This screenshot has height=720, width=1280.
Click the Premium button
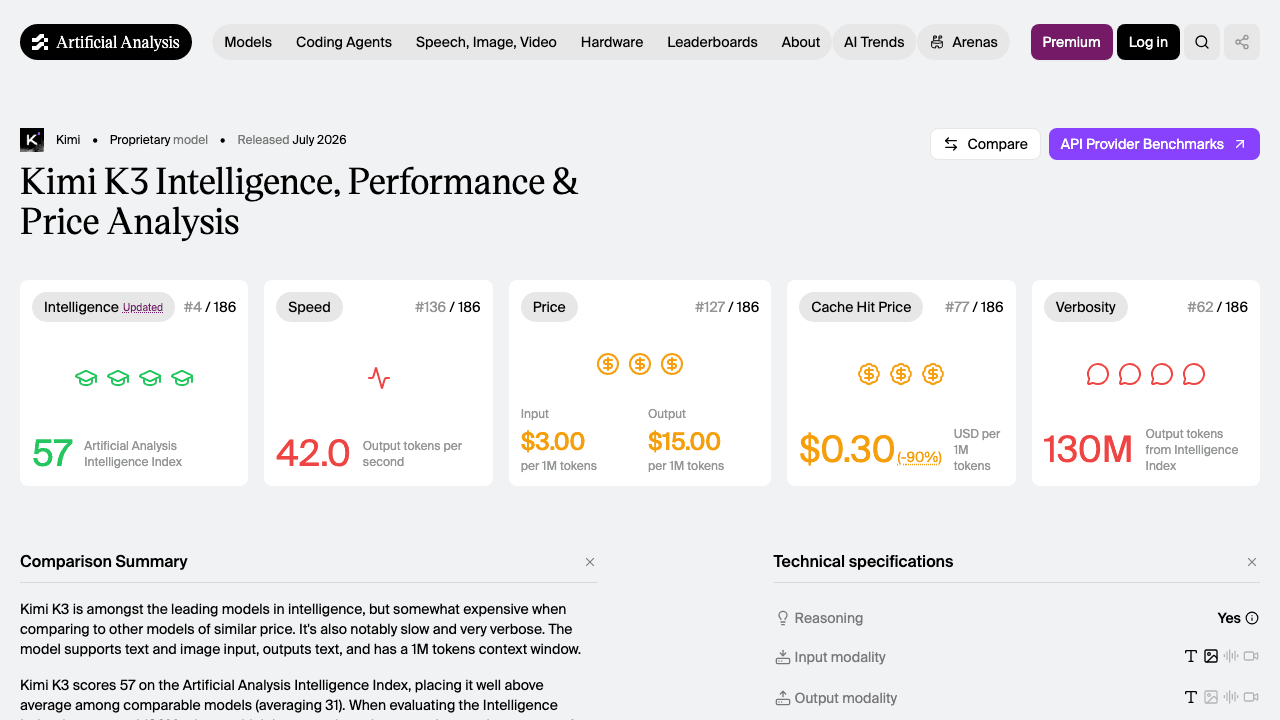click(x=1072, y=42)
